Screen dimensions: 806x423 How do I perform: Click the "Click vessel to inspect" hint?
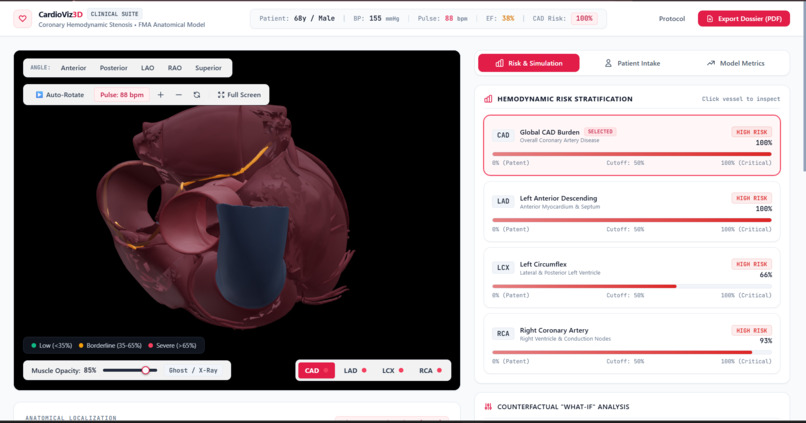click(x=741, y=99)
